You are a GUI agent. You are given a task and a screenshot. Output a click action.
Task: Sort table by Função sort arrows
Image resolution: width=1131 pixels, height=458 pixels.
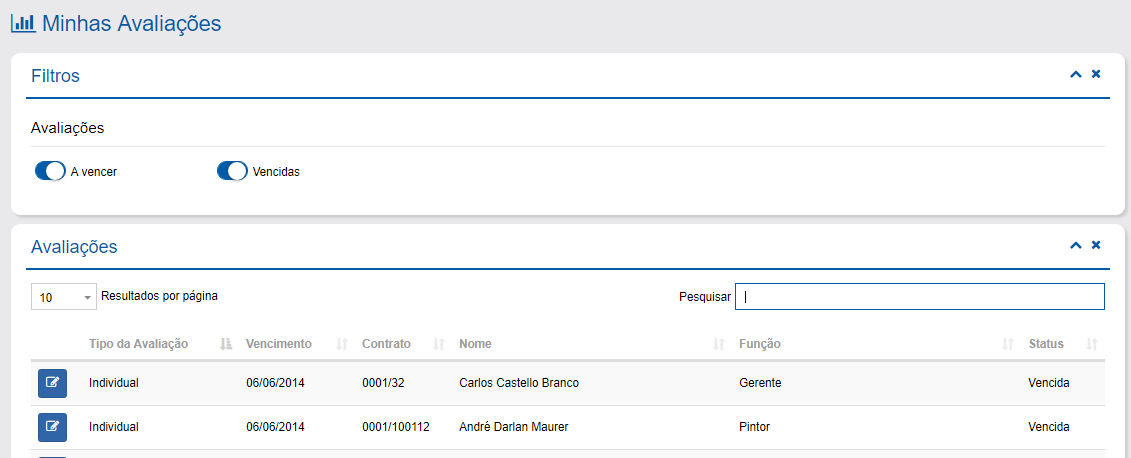click(x=1008, y=344)
